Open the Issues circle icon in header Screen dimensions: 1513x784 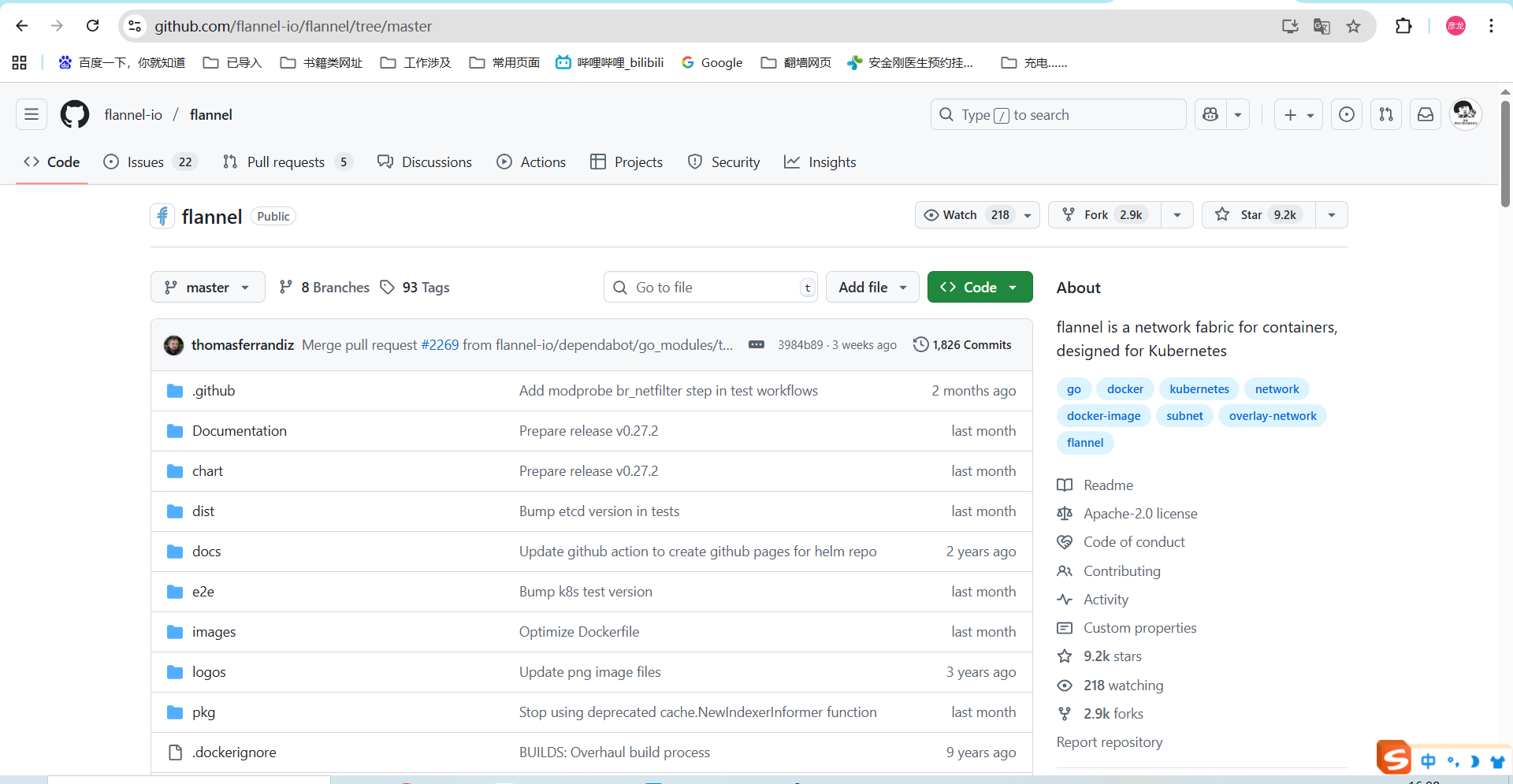(x=1347, y=115)
